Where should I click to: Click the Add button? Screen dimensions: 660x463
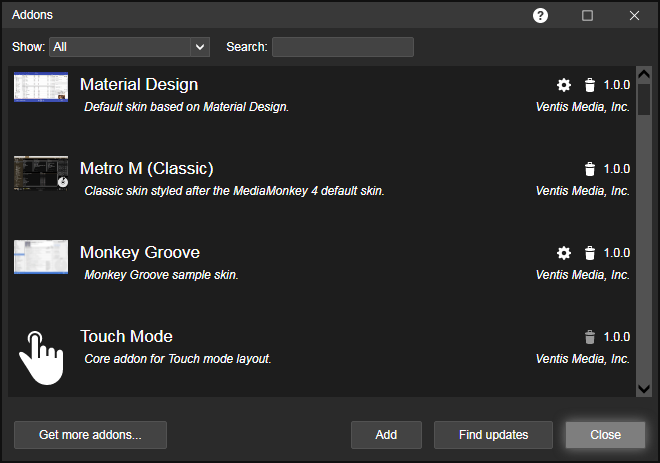pos(386,435)
